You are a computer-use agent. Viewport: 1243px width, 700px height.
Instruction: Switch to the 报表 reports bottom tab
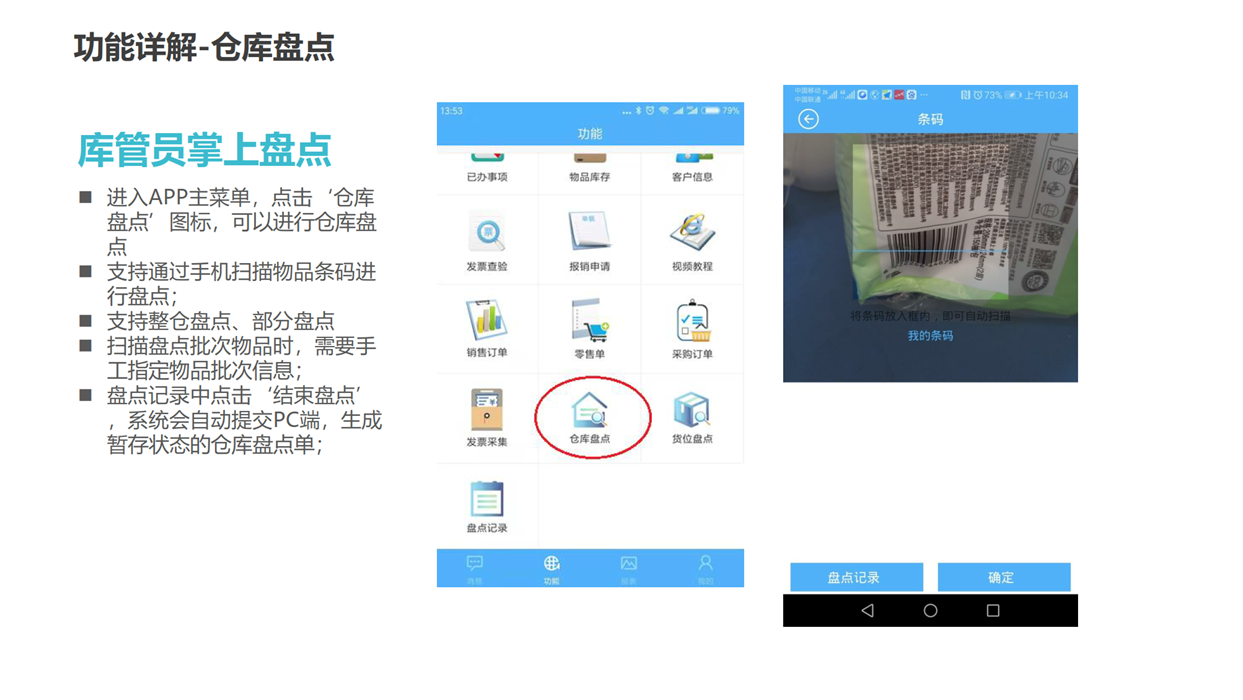[x=628, y=568]
